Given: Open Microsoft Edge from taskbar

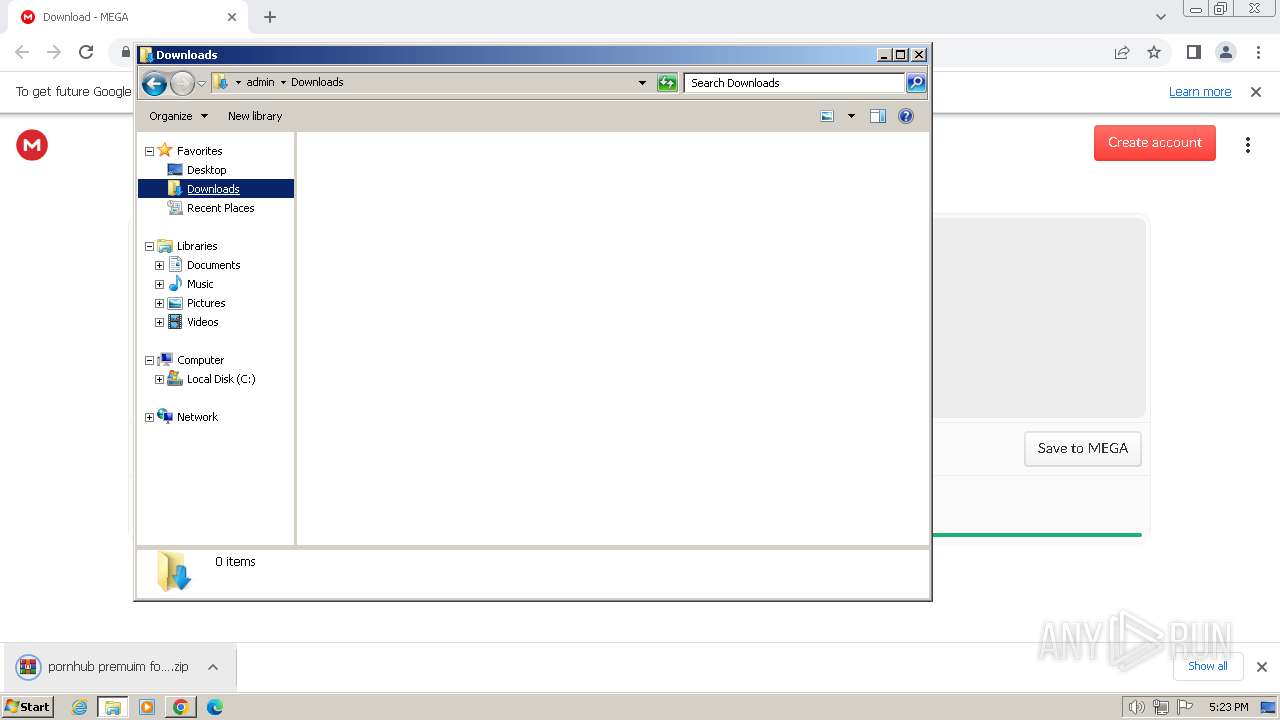Looking at the screenshot, I should 214,707.
